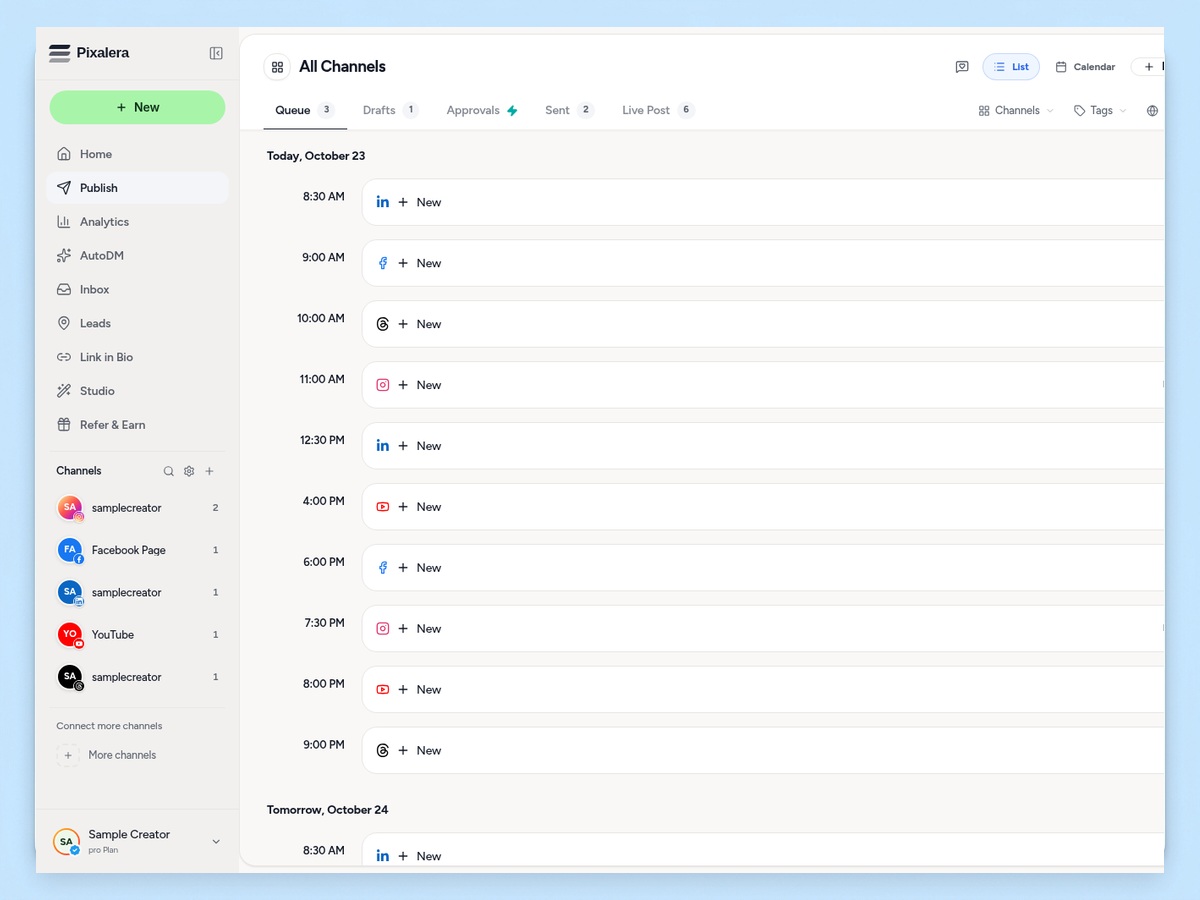
Task: Add a channel using plus icon beside Channels
Action: click(209, 471)
